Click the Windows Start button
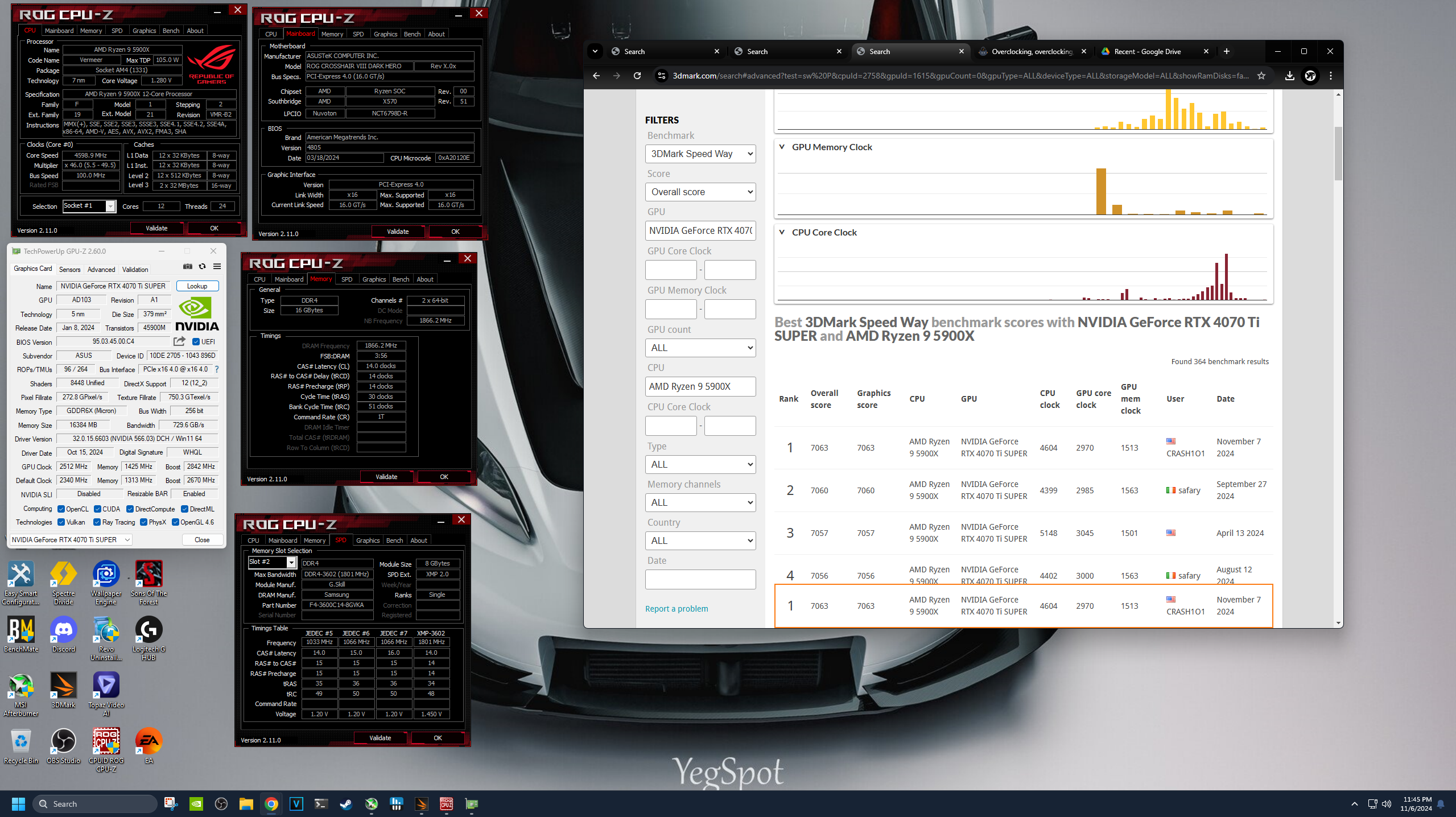 [x=18, y=803]
